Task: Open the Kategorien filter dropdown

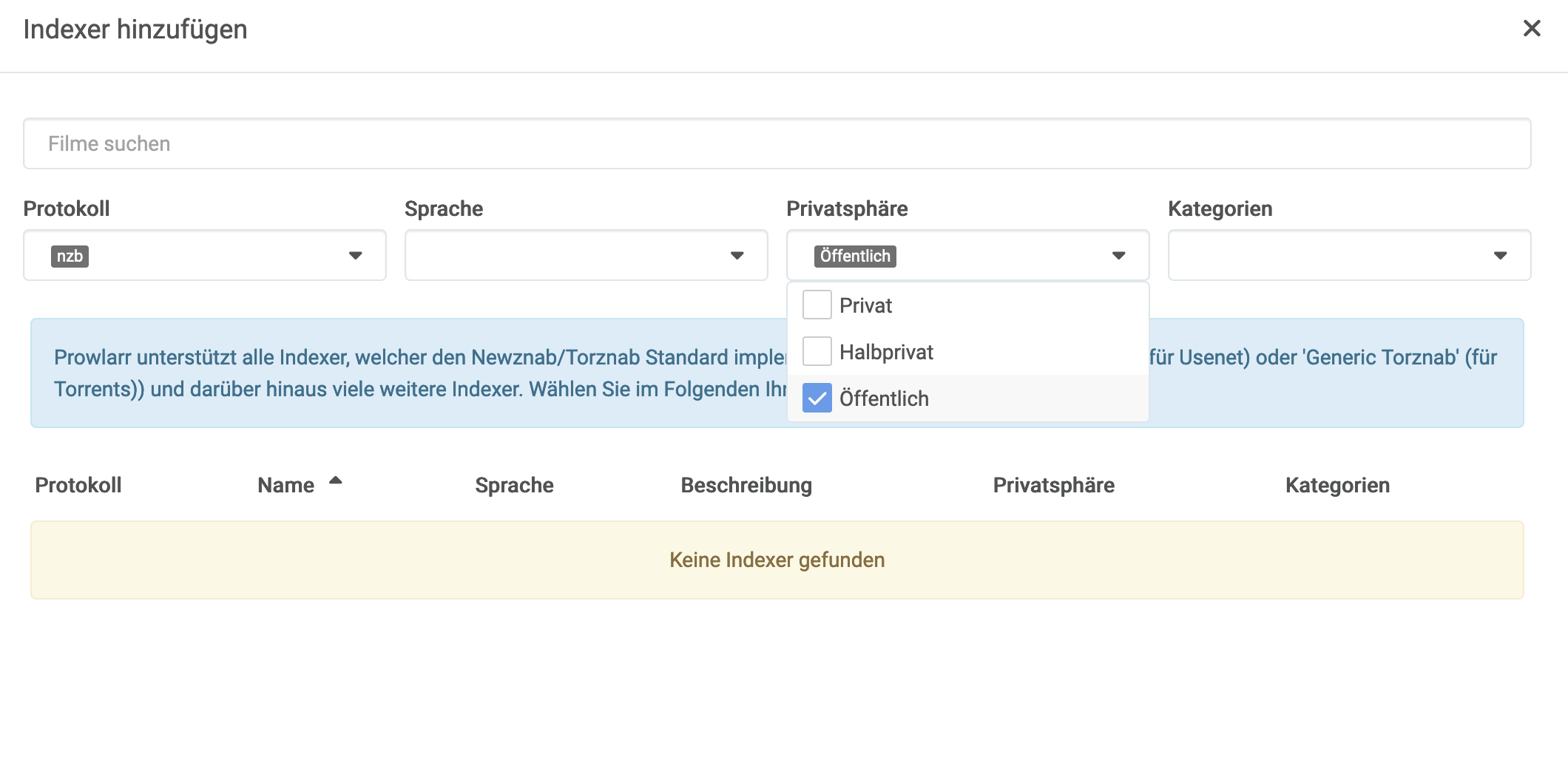Action: tap(1500, 256)
